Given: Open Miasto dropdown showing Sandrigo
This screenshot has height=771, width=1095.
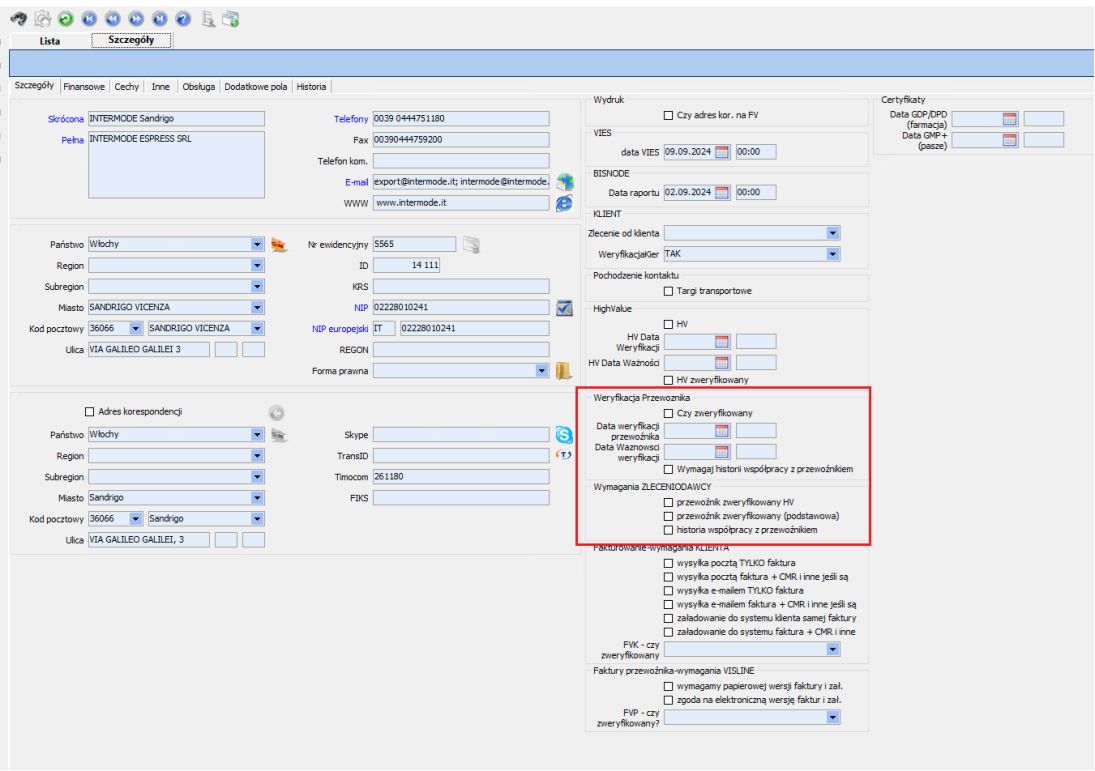Looking at the screenshot, I should coord(257,498).
